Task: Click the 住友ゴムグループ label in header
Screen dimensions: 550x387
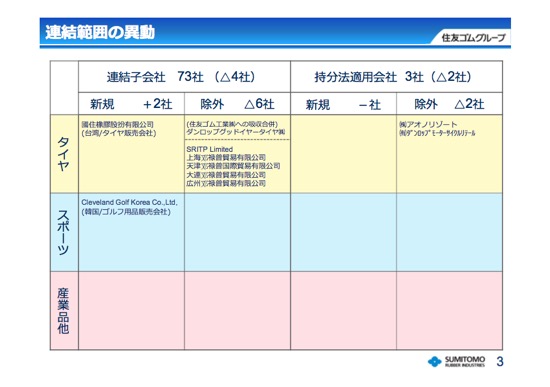Action: click(x=473, y=37)
